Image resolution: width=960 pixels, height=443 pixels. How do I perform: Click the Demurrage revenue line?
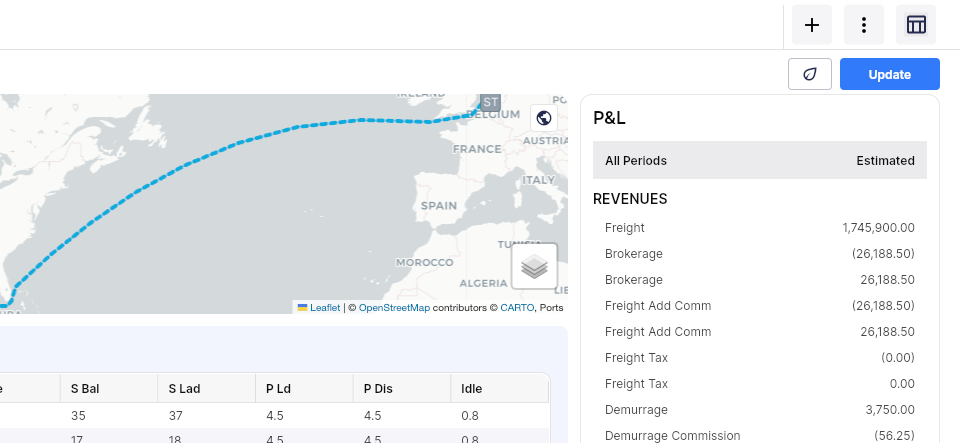pyautogui.click(x=760, y=410)
